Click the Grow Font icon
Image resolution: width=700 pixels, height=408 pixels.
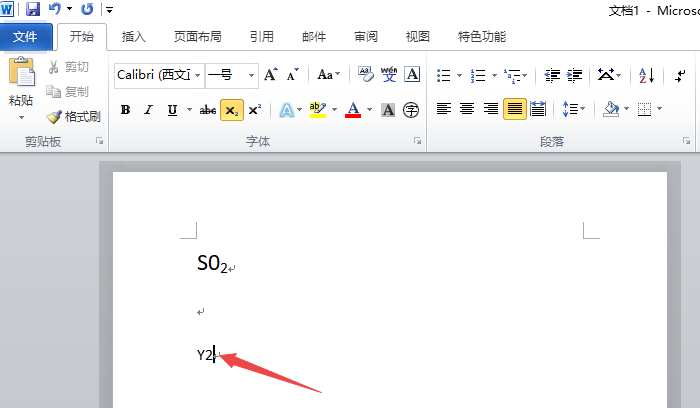[x=271, y=75]
